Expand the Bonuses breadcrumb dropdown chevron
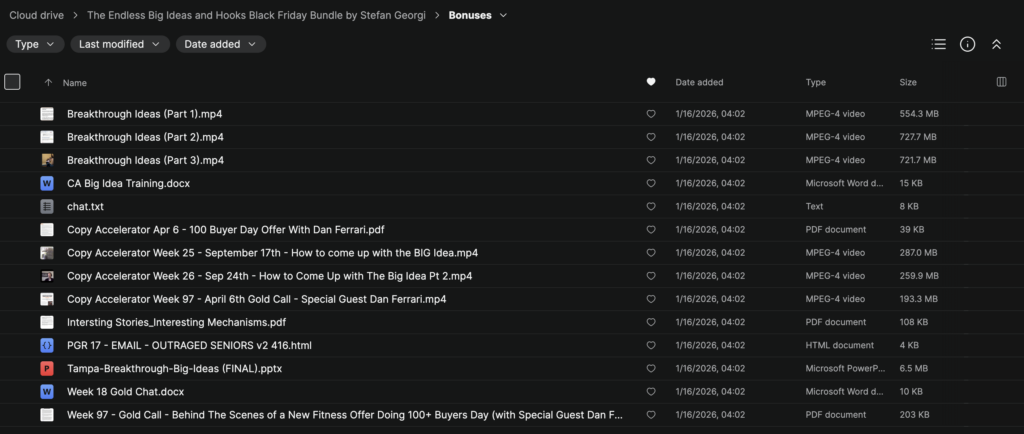1024x434 pixels. click(x=503, y=15)
